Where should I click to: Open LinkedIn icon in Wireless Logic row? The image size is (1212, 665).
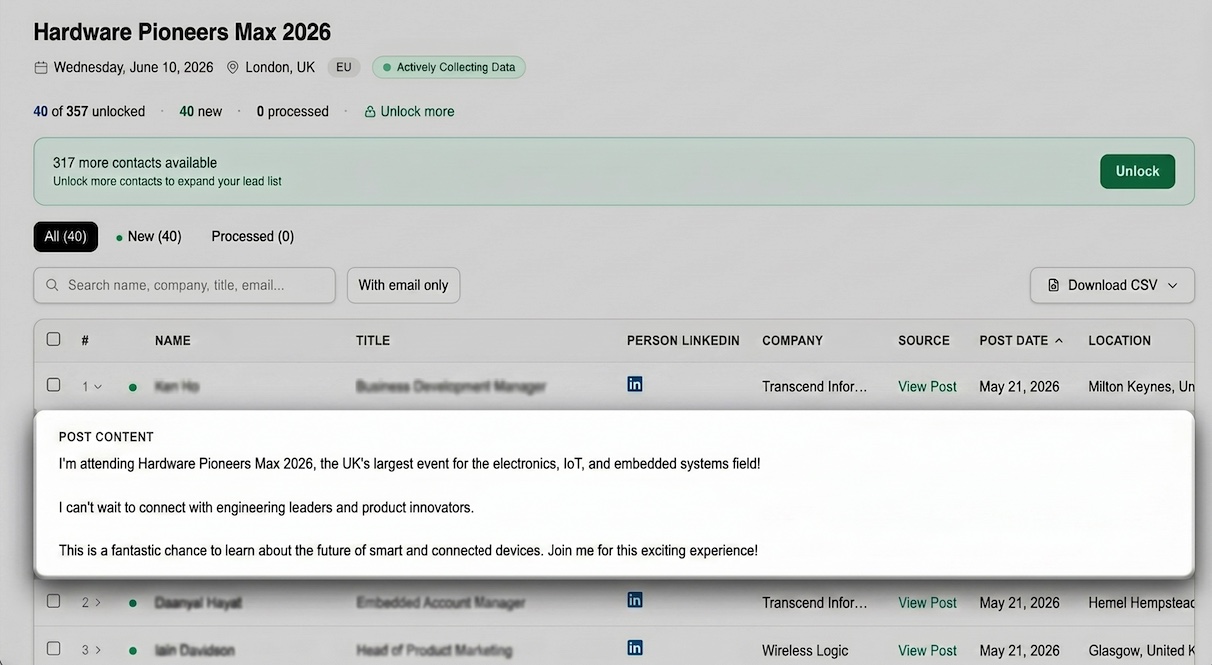click(635, 647)
